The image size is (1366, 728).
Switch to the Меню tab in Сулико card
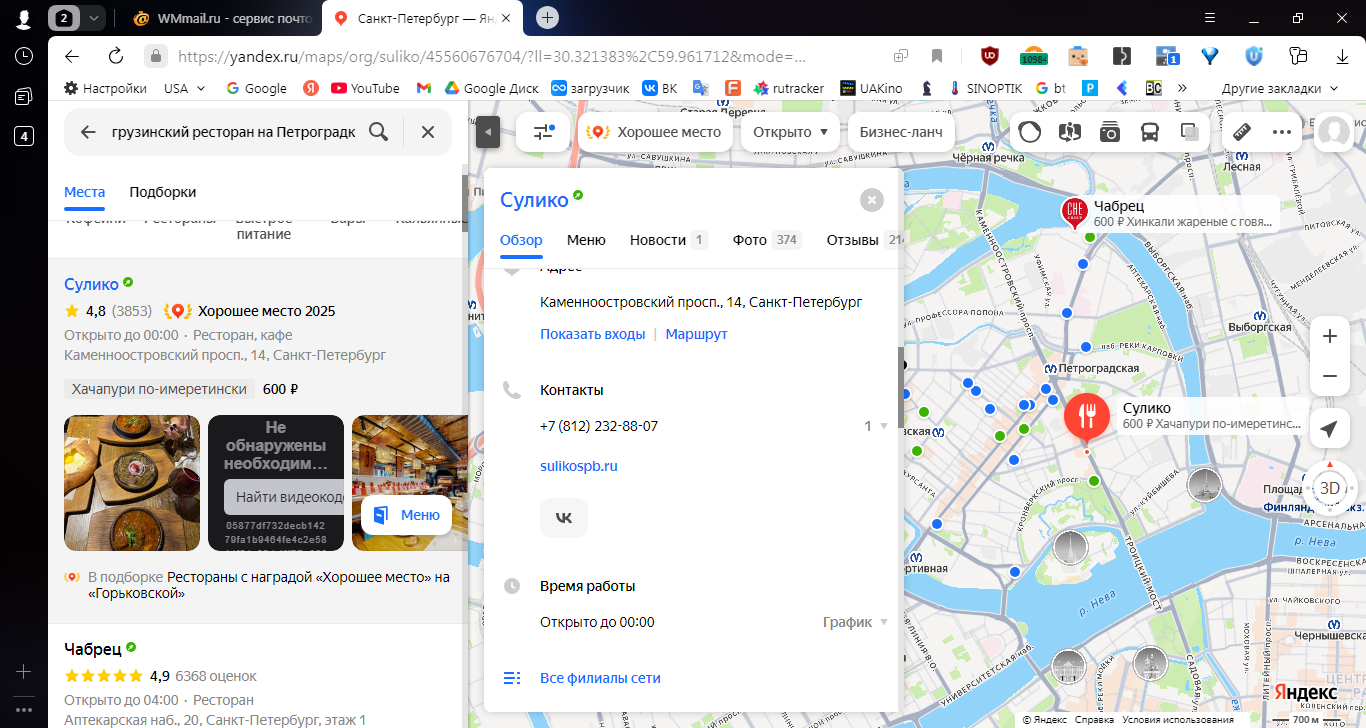(x=586, y=240)
